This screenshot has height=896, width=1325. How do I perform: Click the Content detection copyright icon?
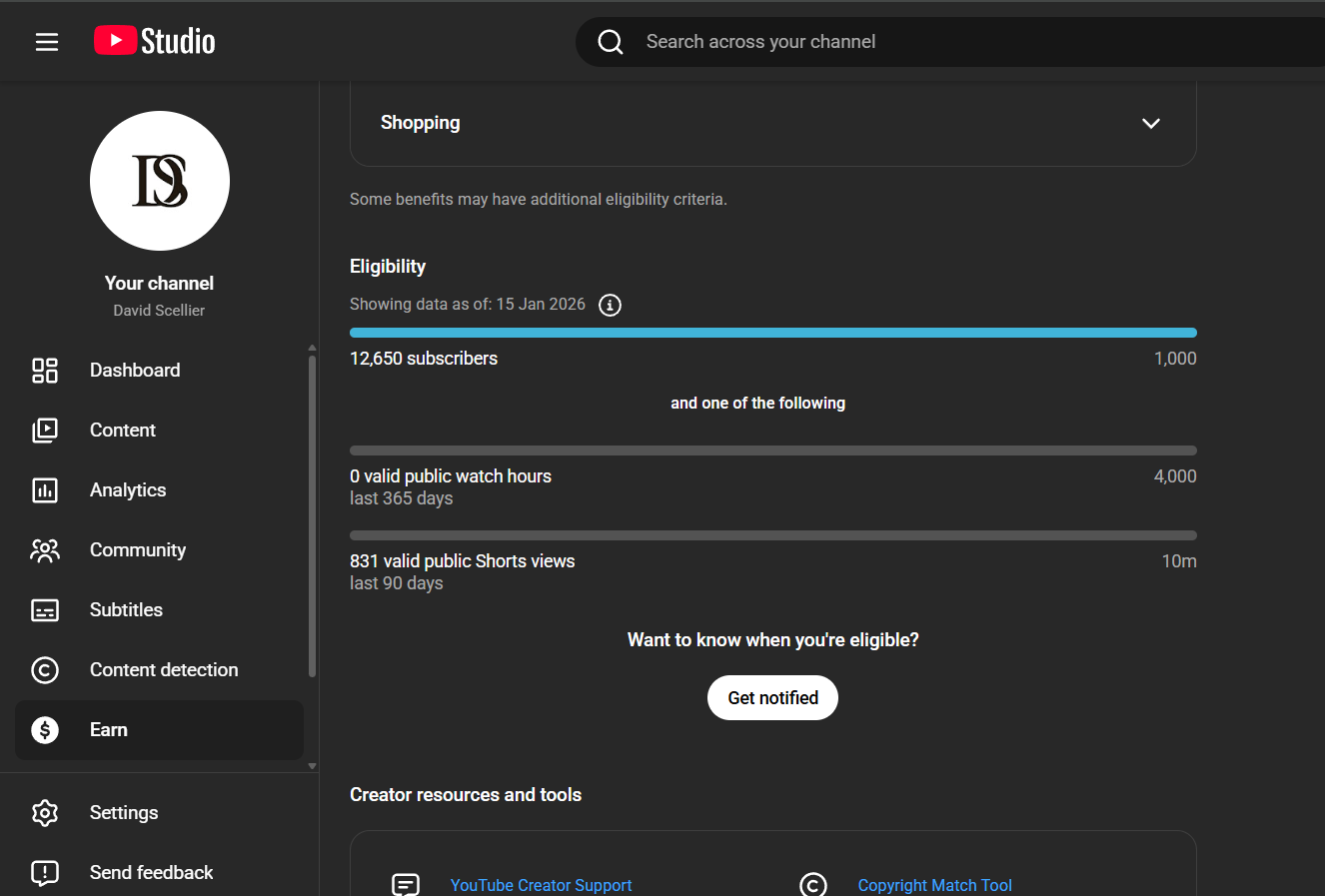(45, 670)
